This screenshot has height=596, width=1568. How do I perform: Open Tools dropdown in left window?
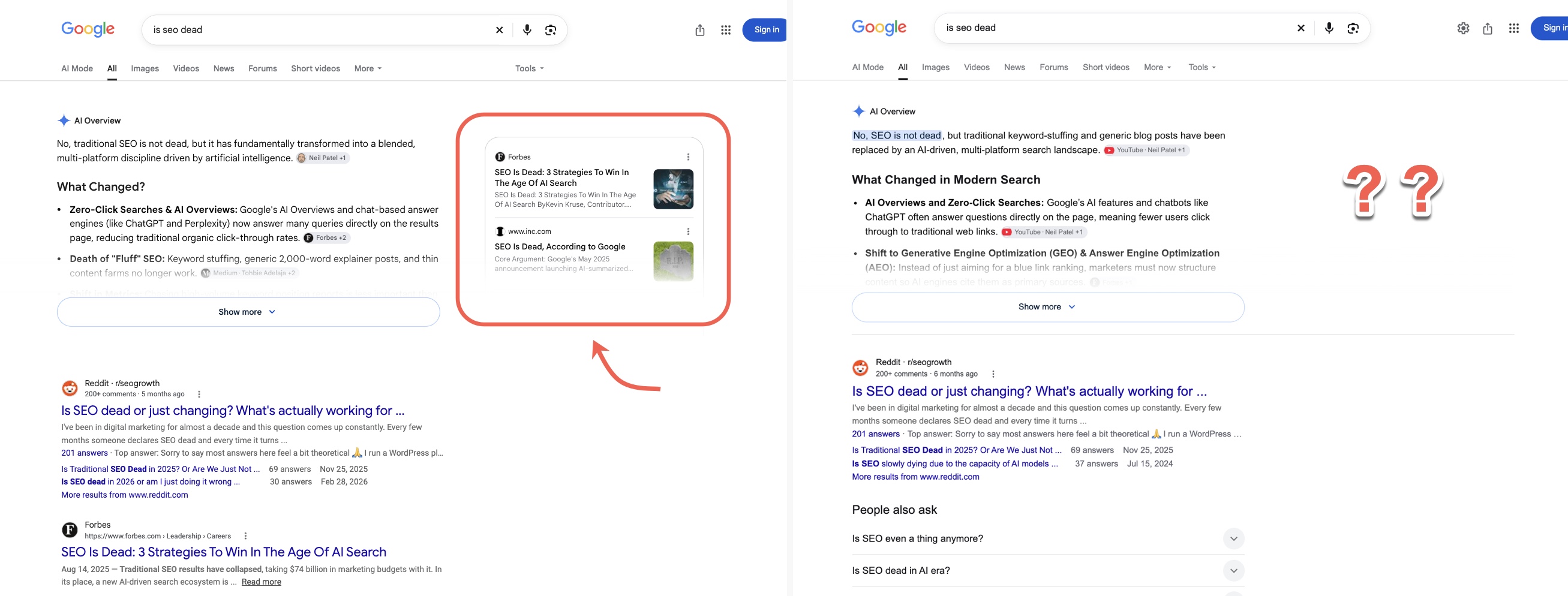[529, 69]
